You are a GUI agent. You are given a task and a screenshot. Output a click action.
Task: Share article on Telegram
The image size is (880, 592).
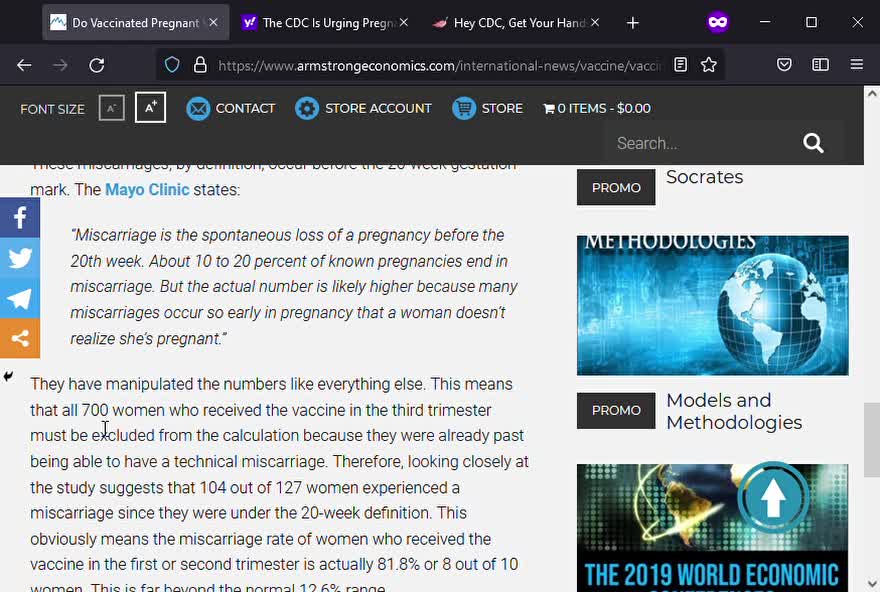tap(20, 298)
